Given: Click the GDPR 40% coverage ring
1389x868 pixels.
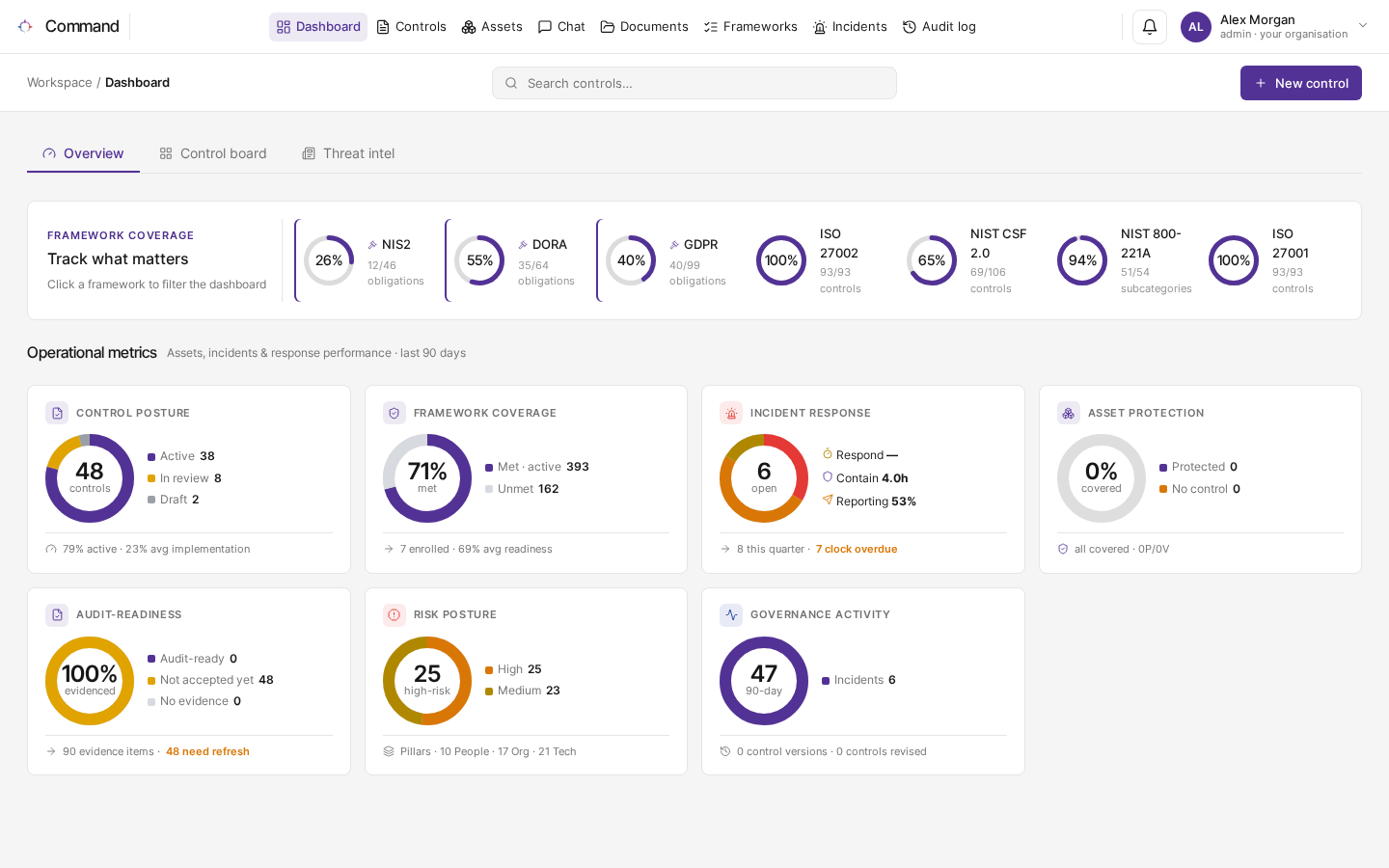Looking at the screenshot, I should click(x=631, y=260).
